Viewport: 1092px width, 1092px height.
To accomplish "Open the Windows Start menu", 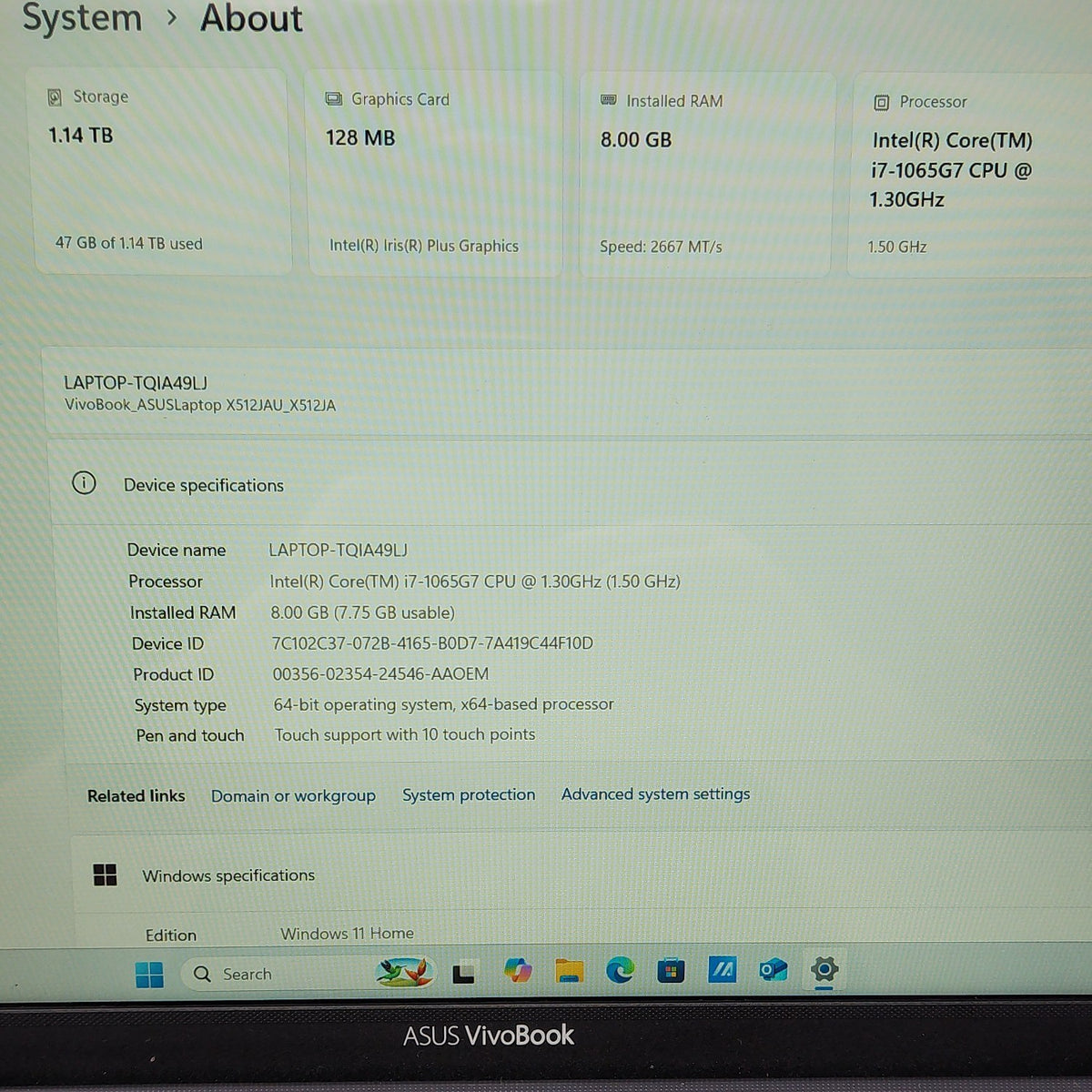I will [149, 975].
